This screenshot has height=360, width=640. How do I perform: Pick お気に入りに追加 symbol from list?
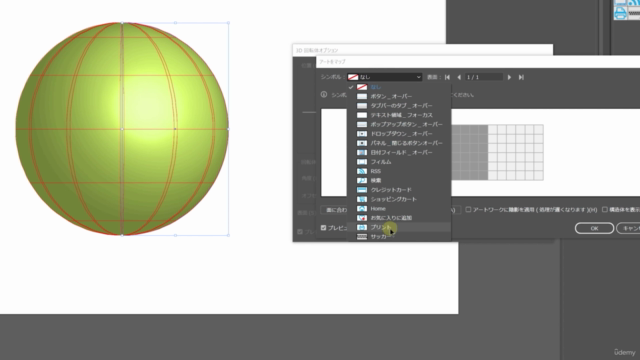[x=399, y=218]
